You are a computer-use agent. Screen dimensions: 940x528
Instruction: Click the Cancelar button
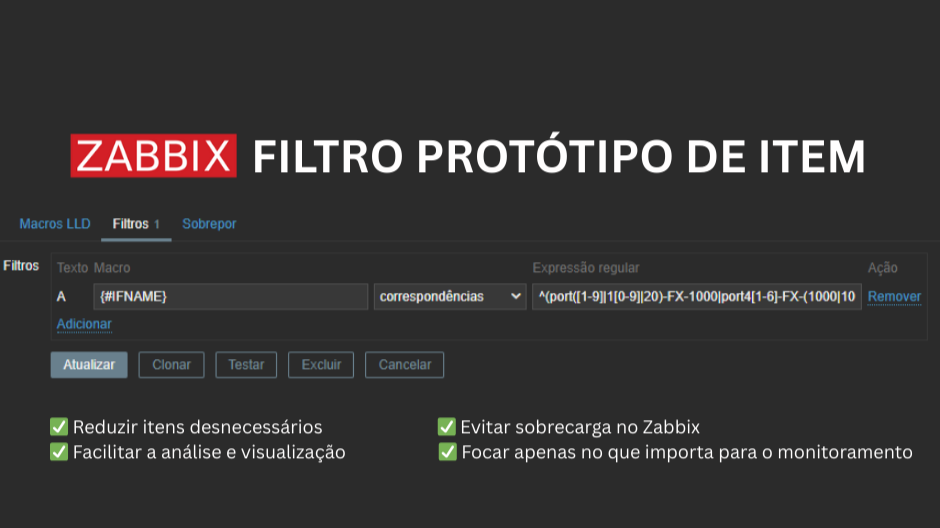pos(405,364)
